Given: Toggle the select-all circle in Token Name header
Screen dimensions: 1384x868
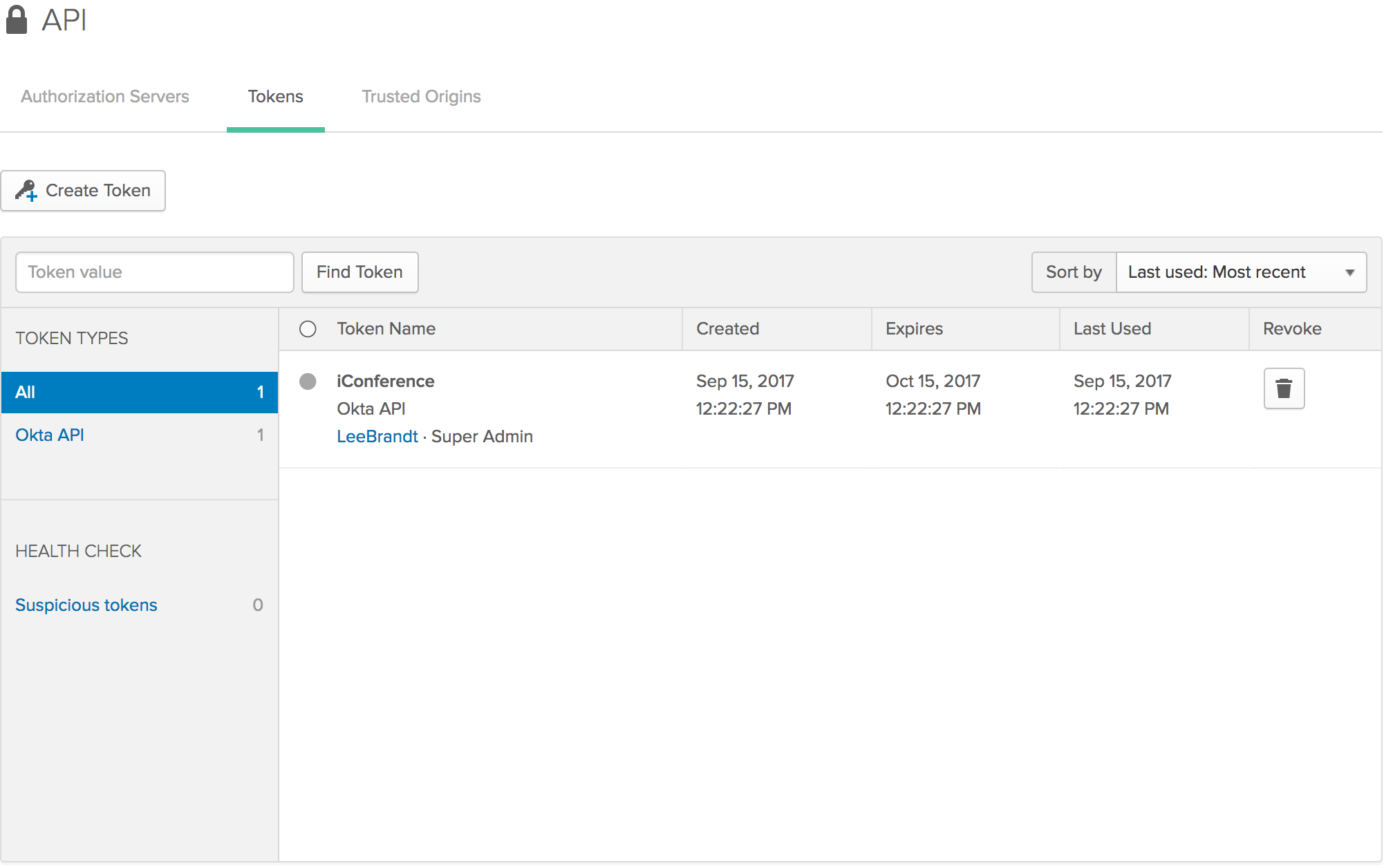Looking at the screenshot, I should 308,329.
